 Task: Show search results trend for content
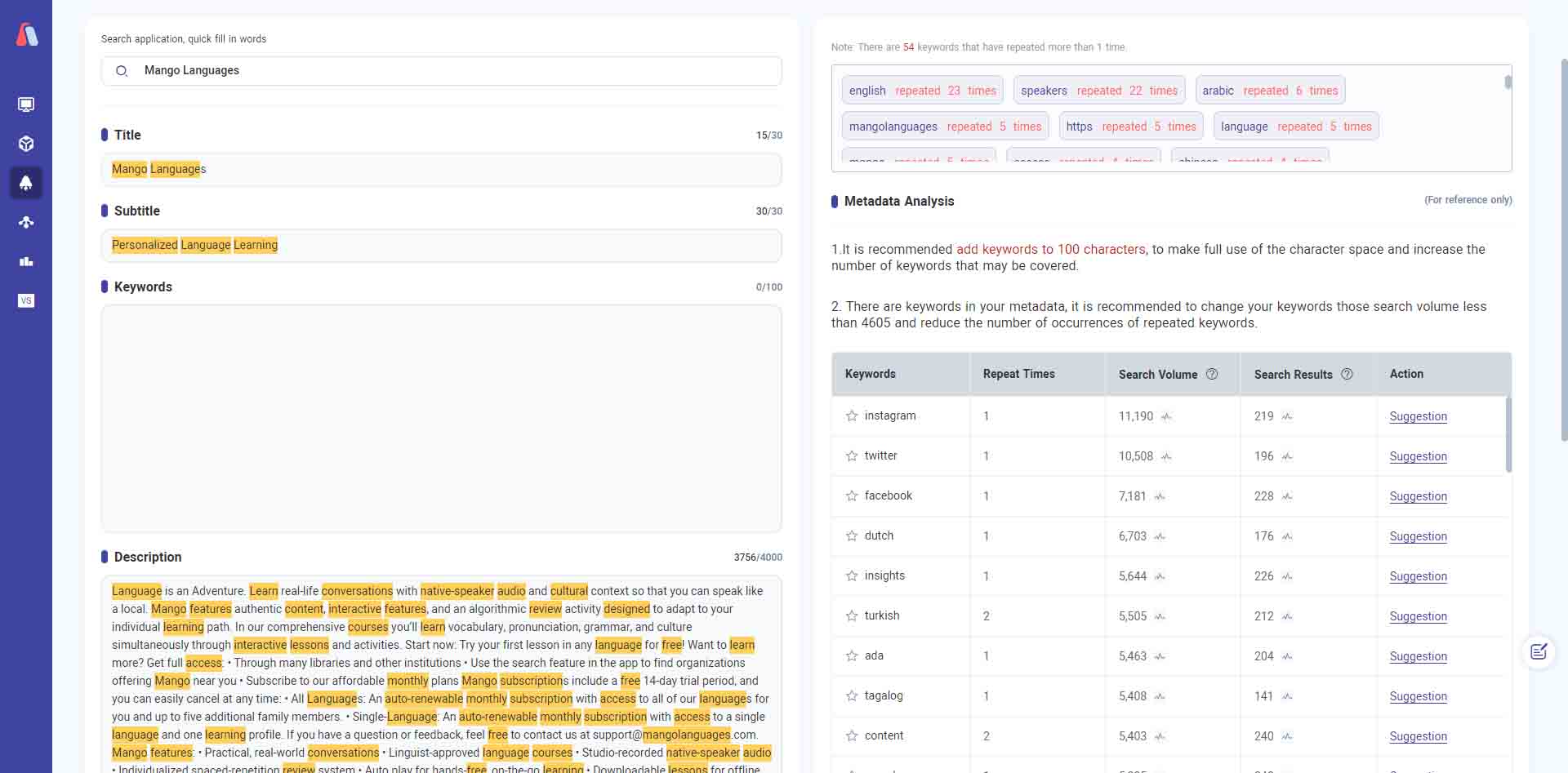pyautogui.click(x=1287, y=736)
